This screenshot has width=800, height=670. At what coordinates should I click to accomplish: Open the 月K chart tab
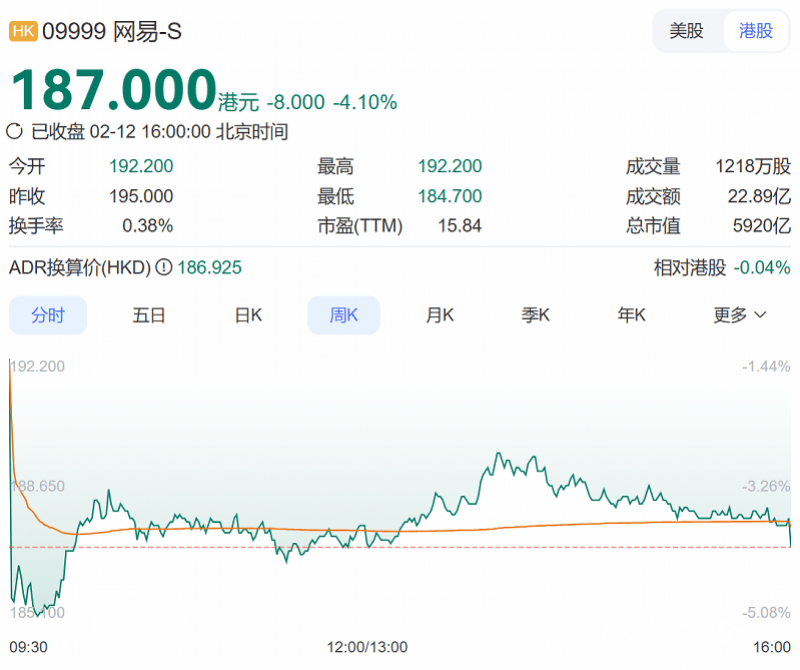coord(440,315)
